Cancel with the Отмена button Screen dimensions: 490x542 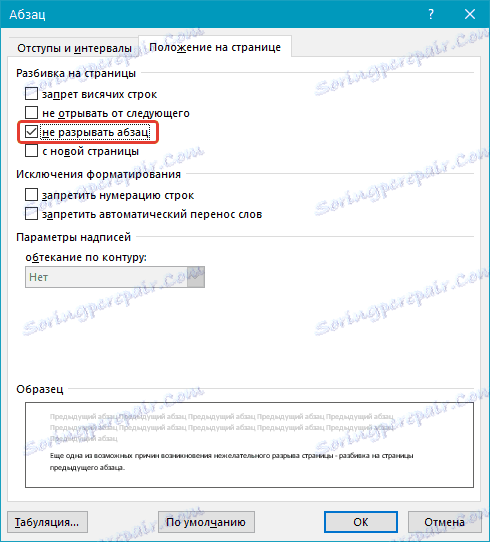coord(444,522)
